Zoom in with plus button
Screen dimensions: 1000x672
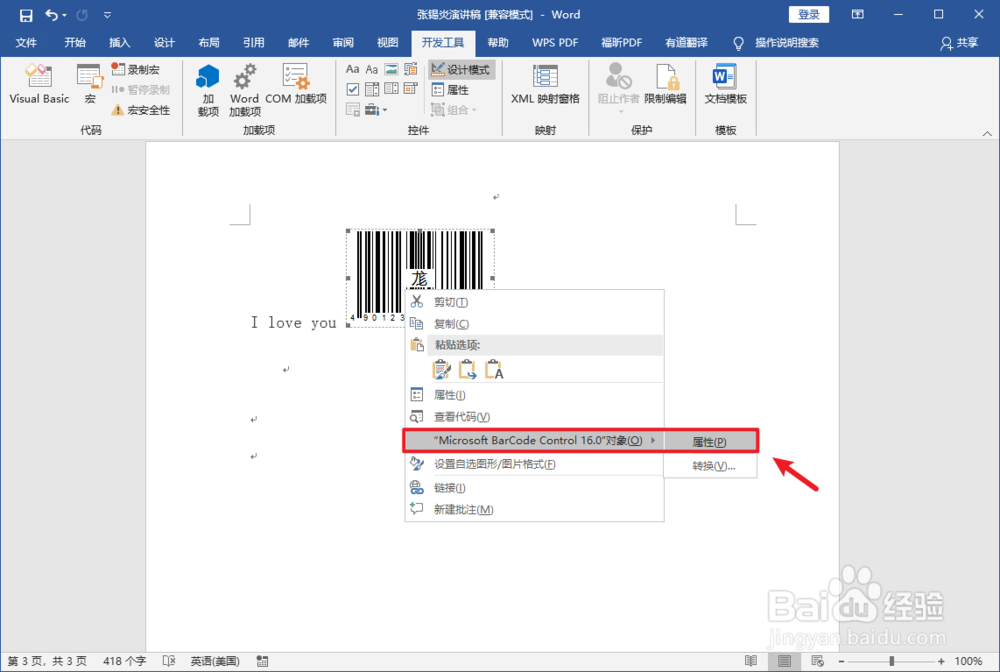[941, 661]
